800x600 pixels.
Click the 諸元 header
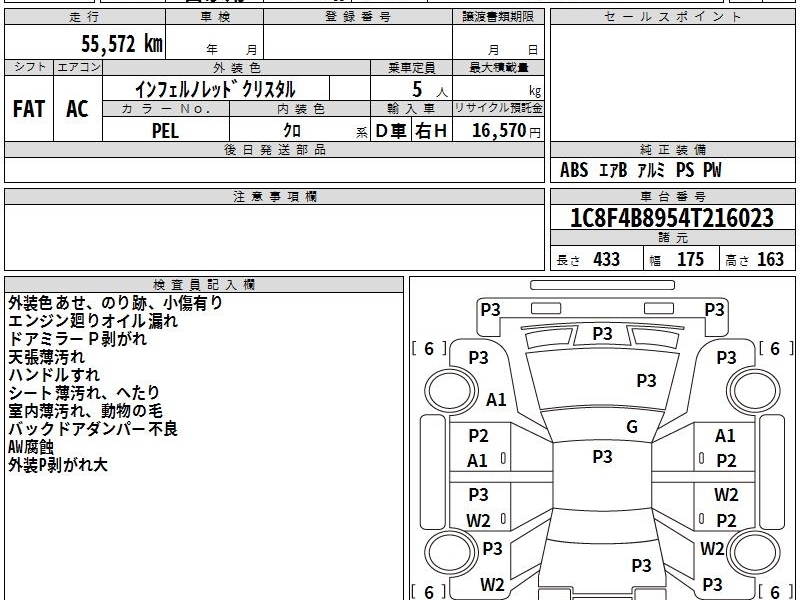[x=672, y=237]
